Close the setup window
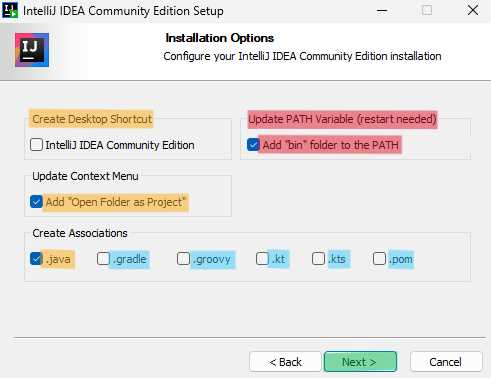Screen dimensions: 491x378 tap(473, 10)
